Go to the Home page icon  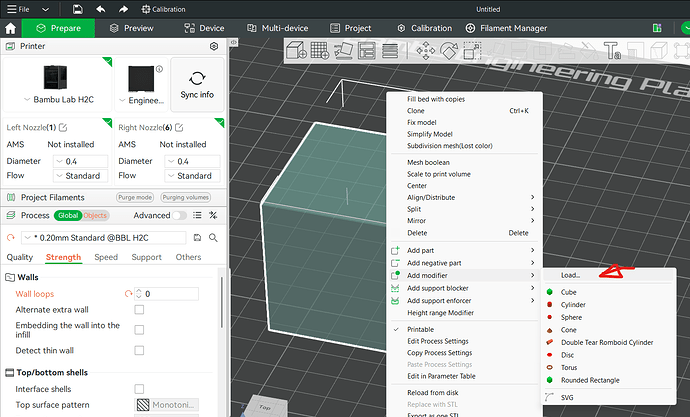click(11, 29)
